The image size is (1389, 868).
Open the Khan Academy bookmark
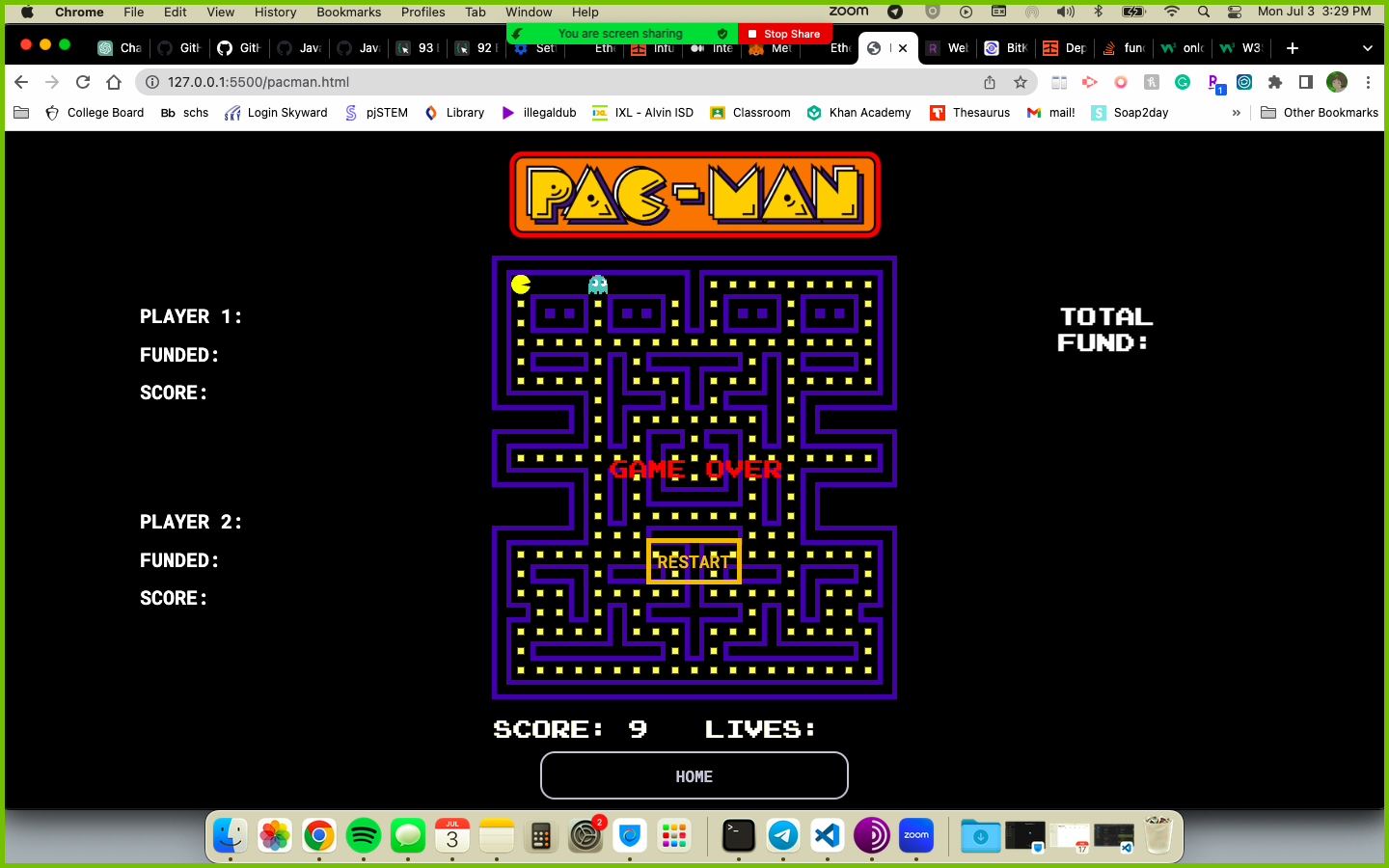(x=858, y=113)
